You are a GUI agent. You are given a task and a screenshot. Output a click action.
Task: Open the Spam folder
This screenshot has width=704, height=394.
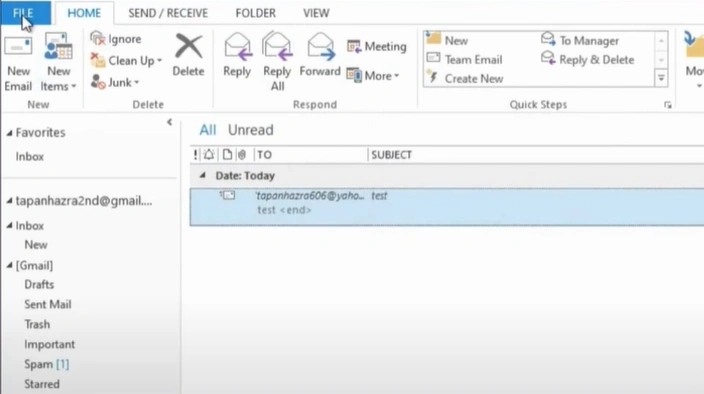pyautogui.click(x=47, y=364)
